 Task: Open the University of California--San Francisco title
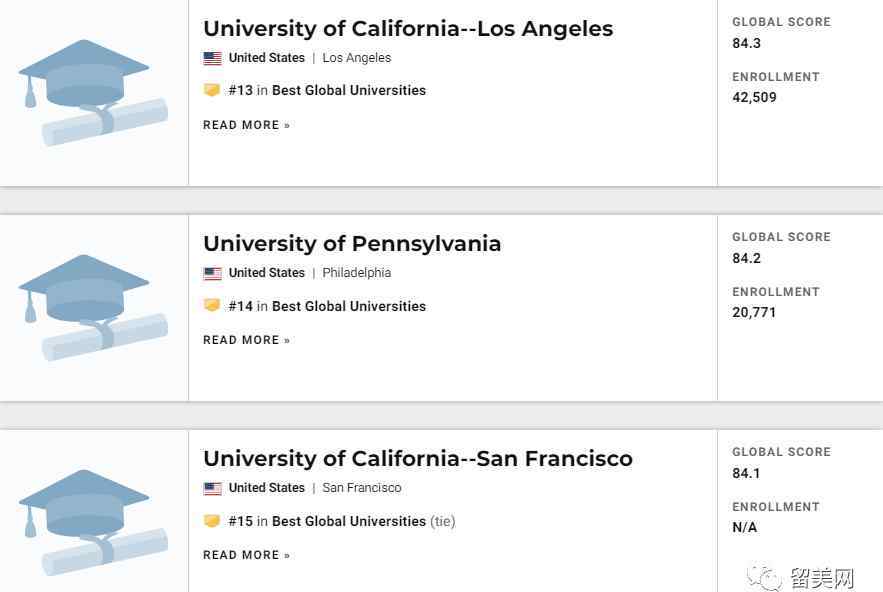[x=418, y=459]
